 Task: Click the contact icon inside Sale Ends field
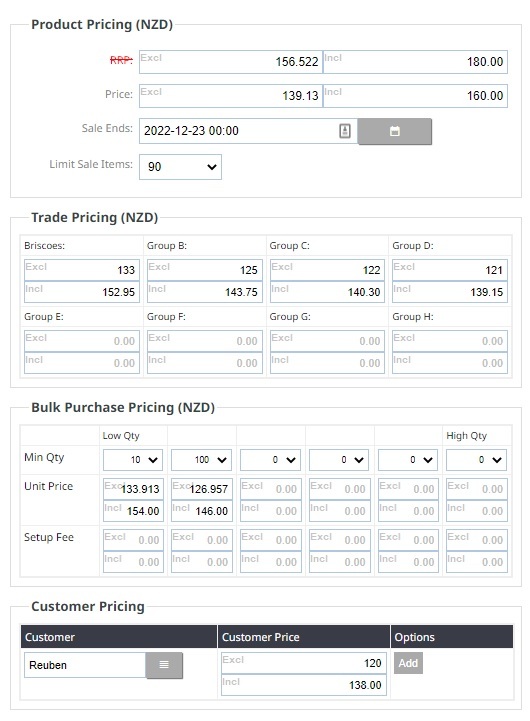click(345, 131)
